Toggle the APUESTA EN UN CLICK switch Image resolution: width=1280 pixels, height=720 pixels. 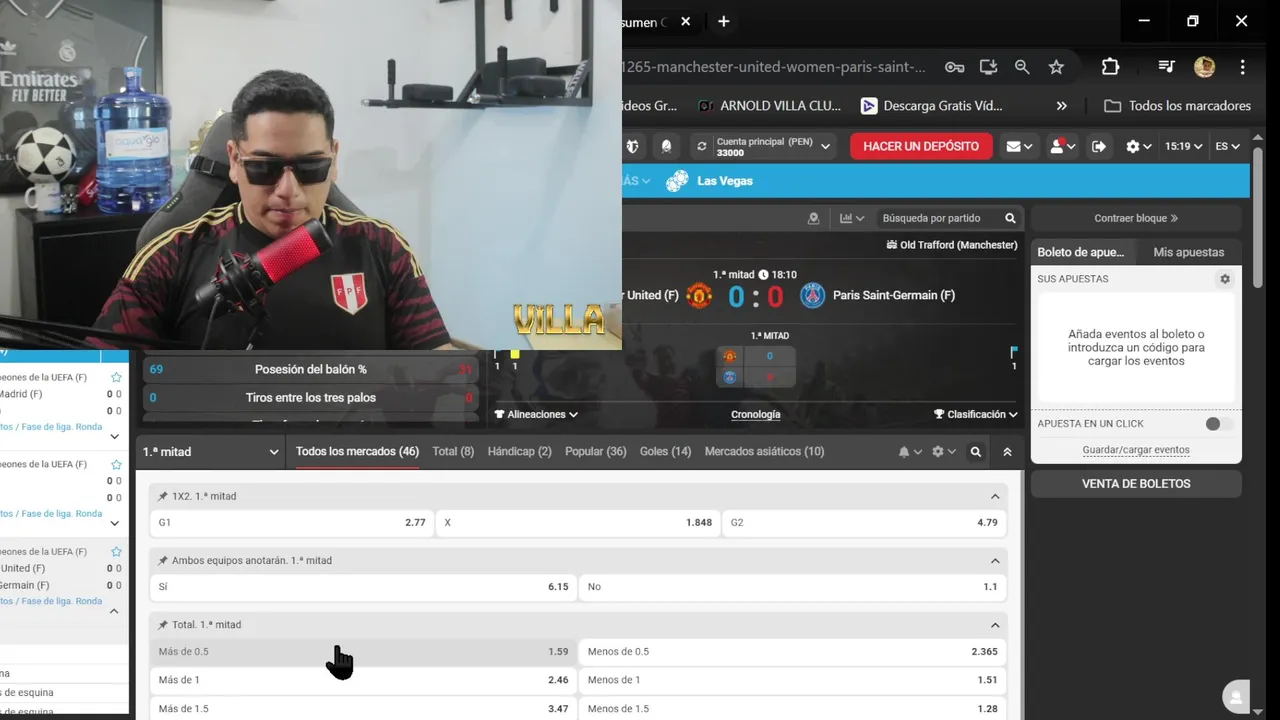(1218, 424)
